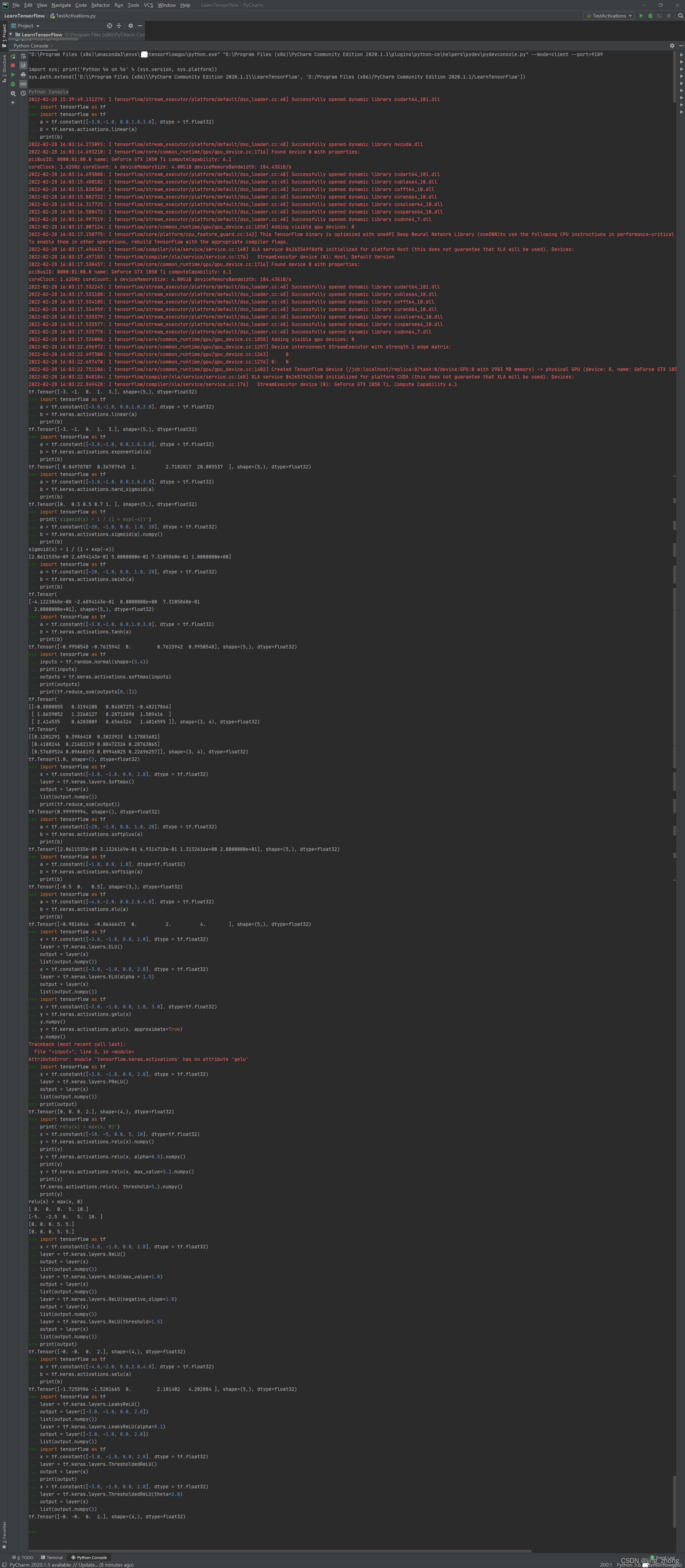This screenshot has height=1568, width=685.
Task: Attach debugger using the console bug icon
Action: click(x=13, y=84)
